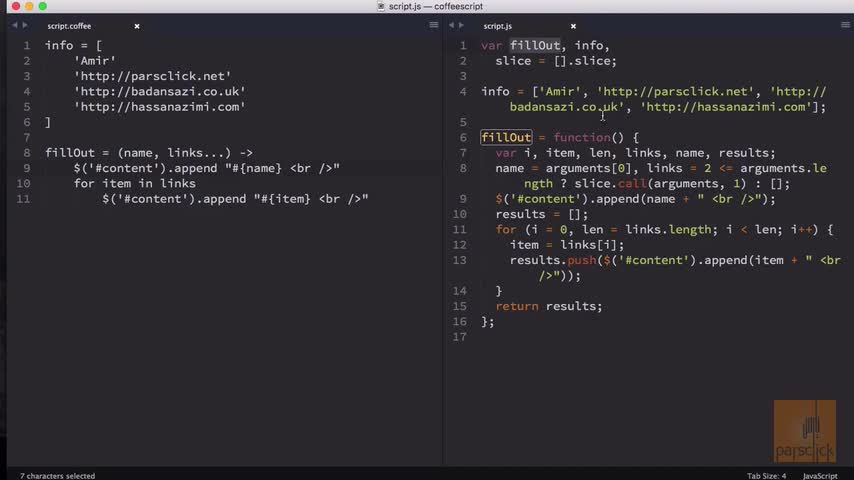Click 'http://parsclick.net' in script.coffee
854x480 pixels.
pos(152,76)
